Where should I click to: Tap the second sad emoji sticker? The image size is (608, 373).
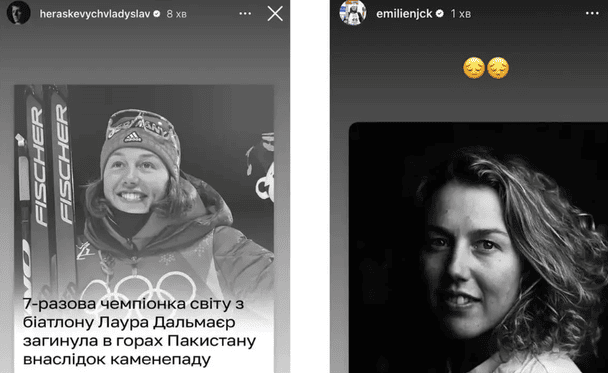(x=498, y=68)
